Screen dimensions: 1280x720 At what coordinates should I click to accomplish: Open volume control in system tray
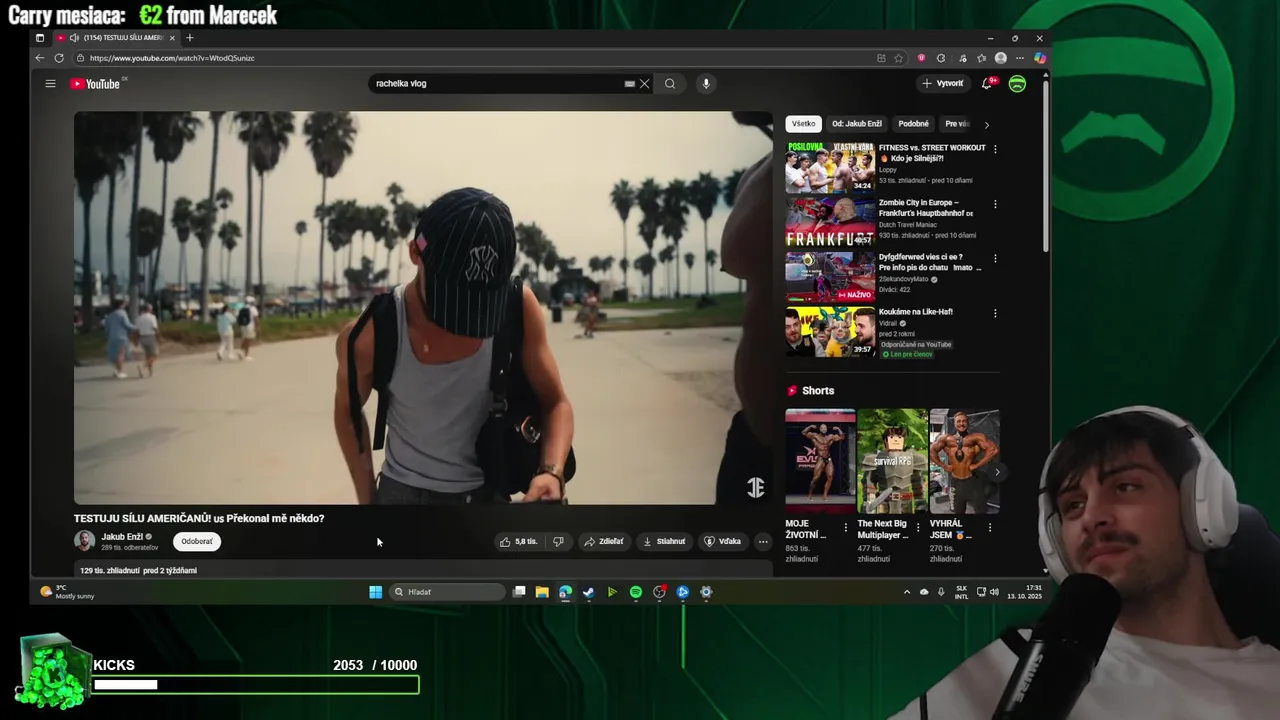[994, 592]
